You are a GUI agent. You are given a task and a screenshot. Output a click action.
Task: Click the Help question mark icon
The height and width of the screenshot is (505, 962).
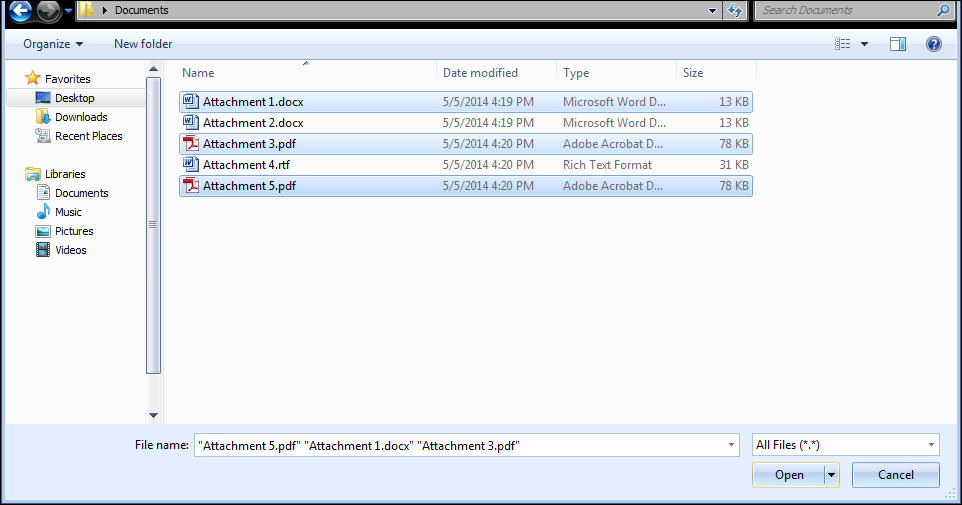coord(933,44)
